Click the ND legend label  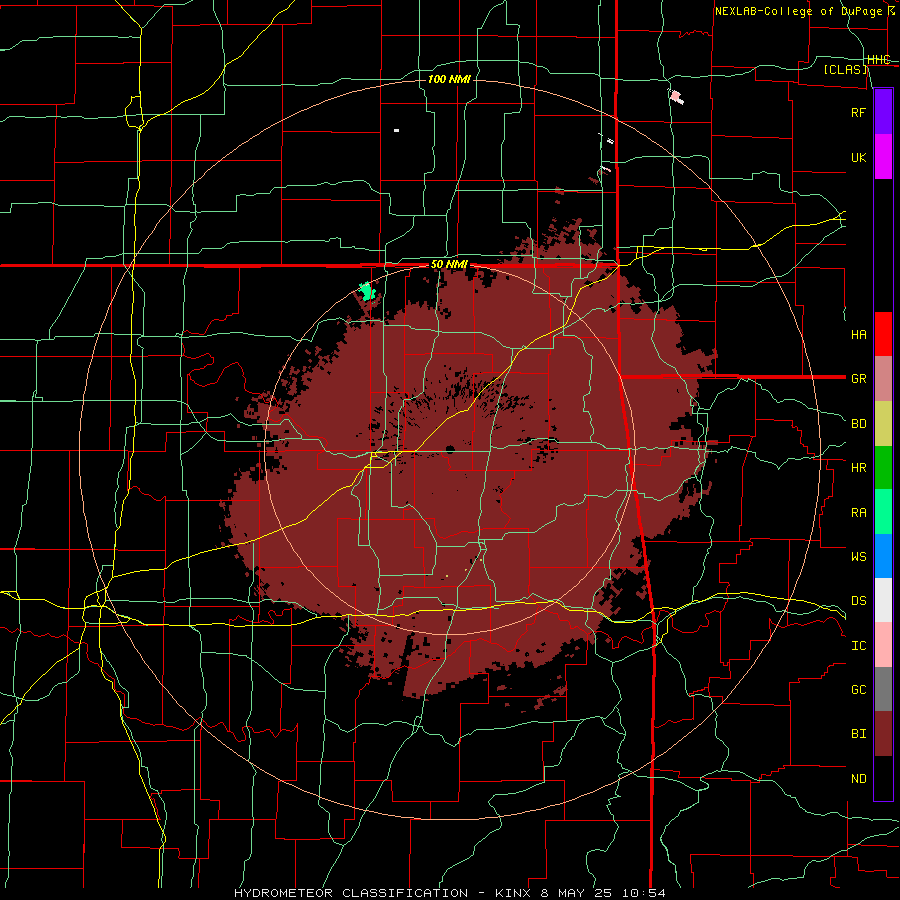point(858,779)
